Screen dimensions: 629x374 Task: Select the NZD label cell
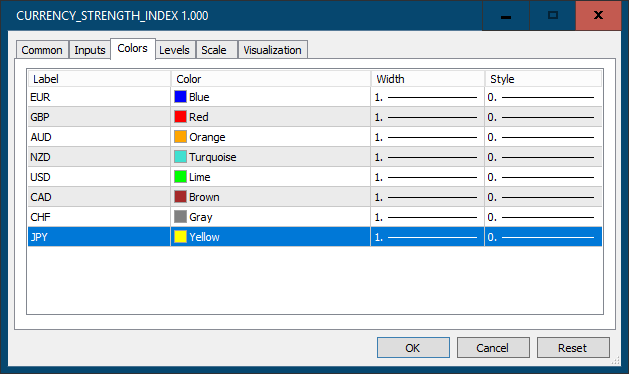(99, 157)
